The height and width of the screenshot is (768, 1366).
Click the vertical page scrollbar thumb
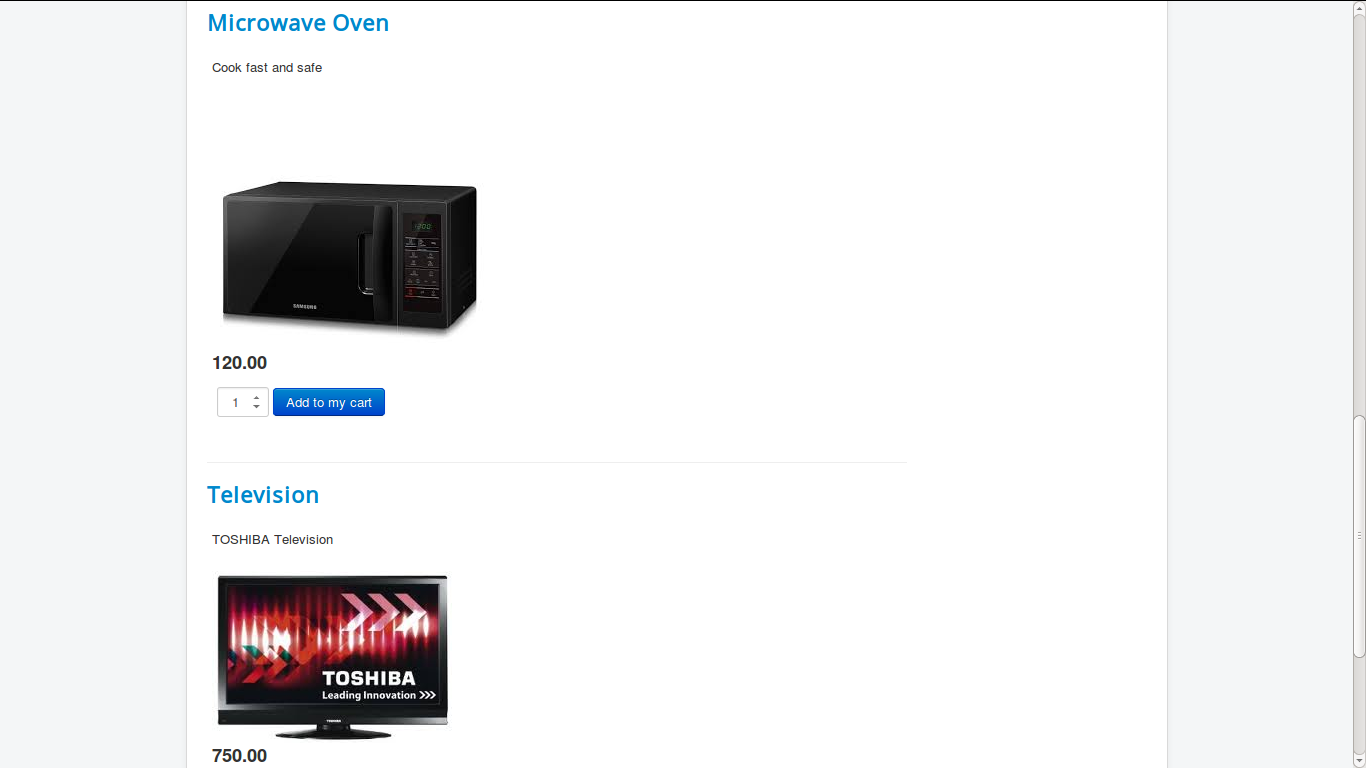[x=1359, y=536]
